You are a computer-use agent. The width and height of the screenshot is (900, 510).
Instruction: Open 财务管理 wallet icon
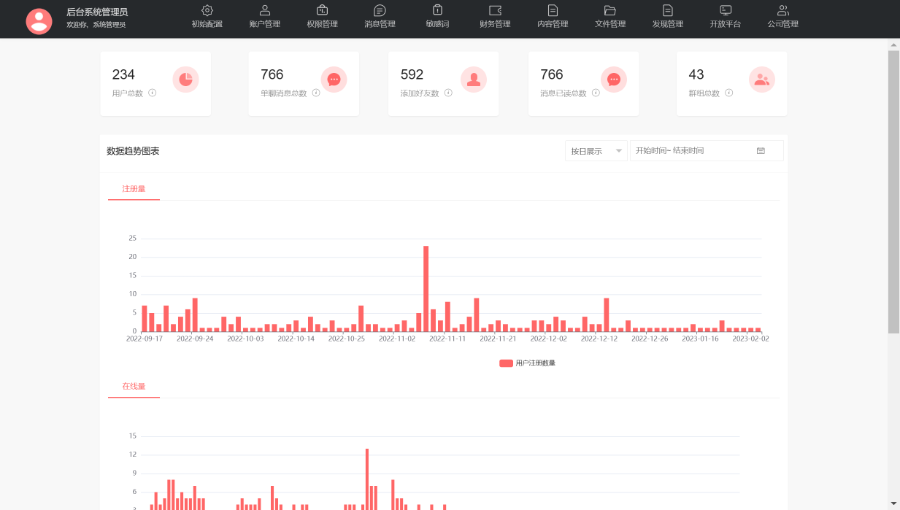click(x=495, y=10)
